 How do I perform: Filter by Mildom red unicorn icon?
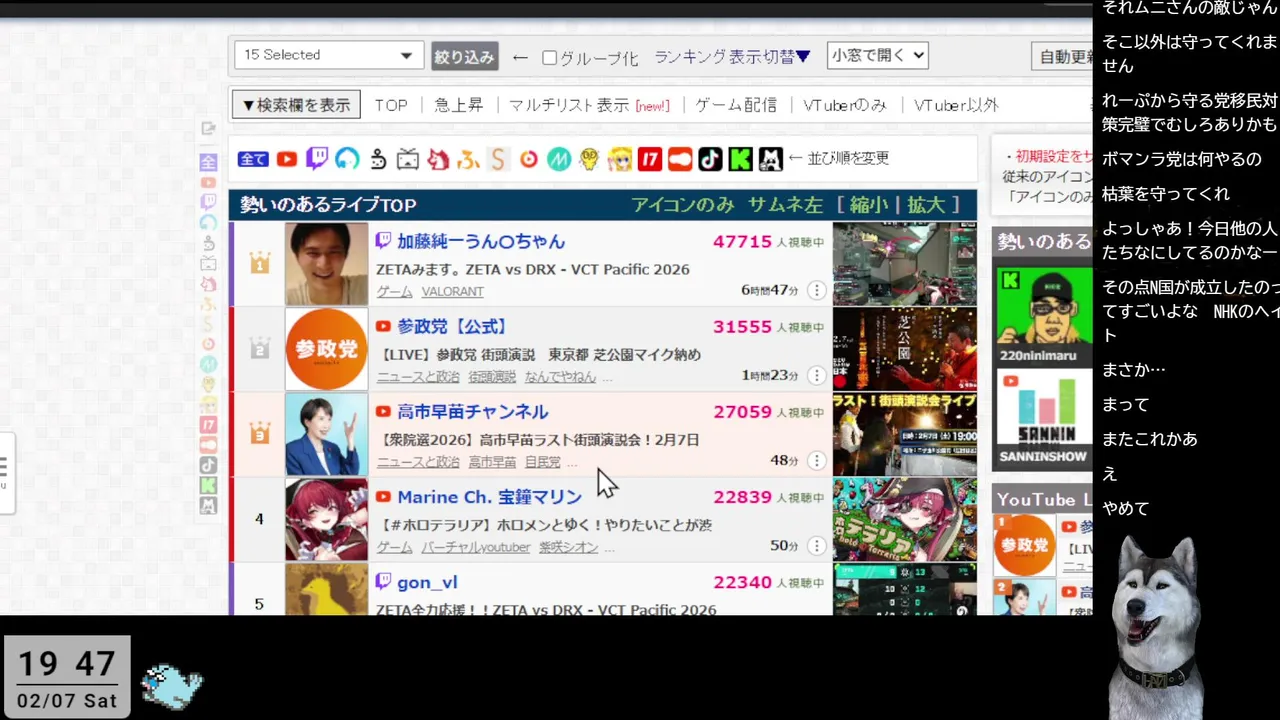pyautogui.click(x=438, y=158)
